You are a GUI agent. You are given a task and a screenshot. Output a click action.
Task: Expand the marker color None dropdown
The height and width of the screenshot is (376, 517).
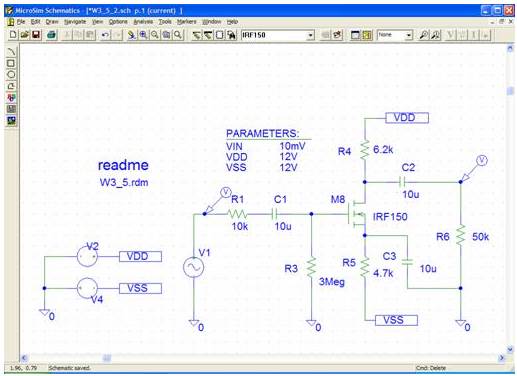[x=409, y=35]
